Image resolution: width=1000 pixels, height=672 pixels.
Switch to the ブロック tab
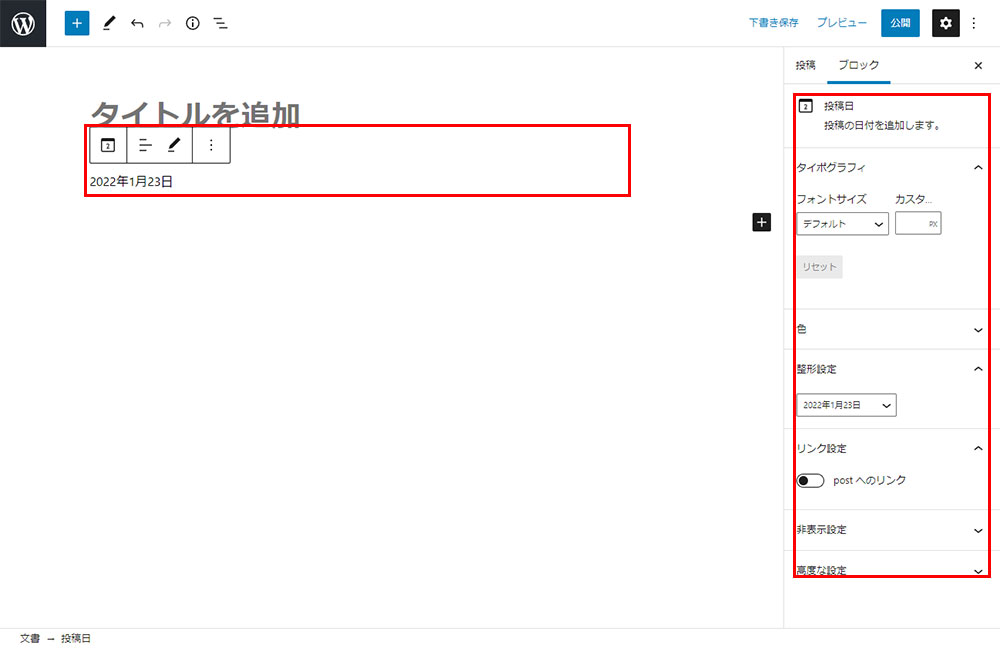point(859,65)
